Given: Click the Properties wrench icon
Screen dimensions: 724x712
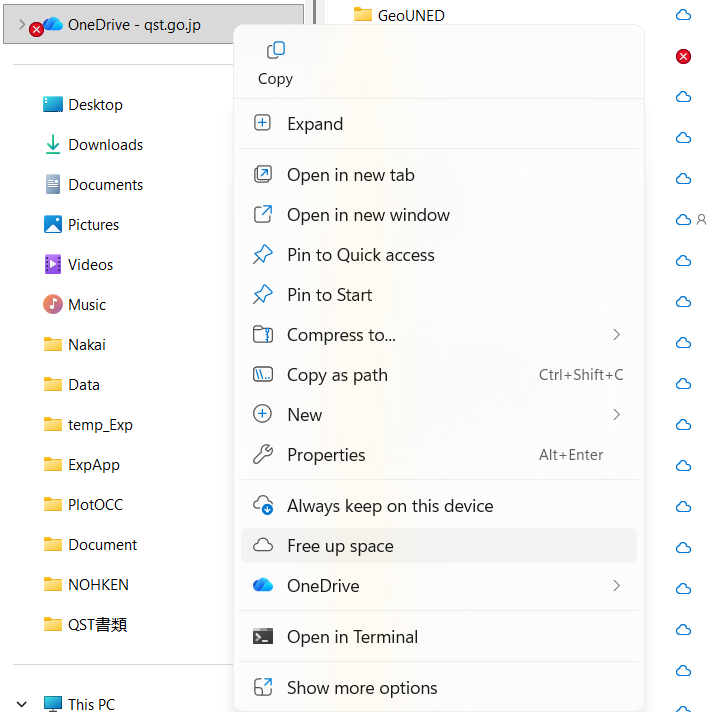Looking at the screenshot, I should (x=263, y=454).
